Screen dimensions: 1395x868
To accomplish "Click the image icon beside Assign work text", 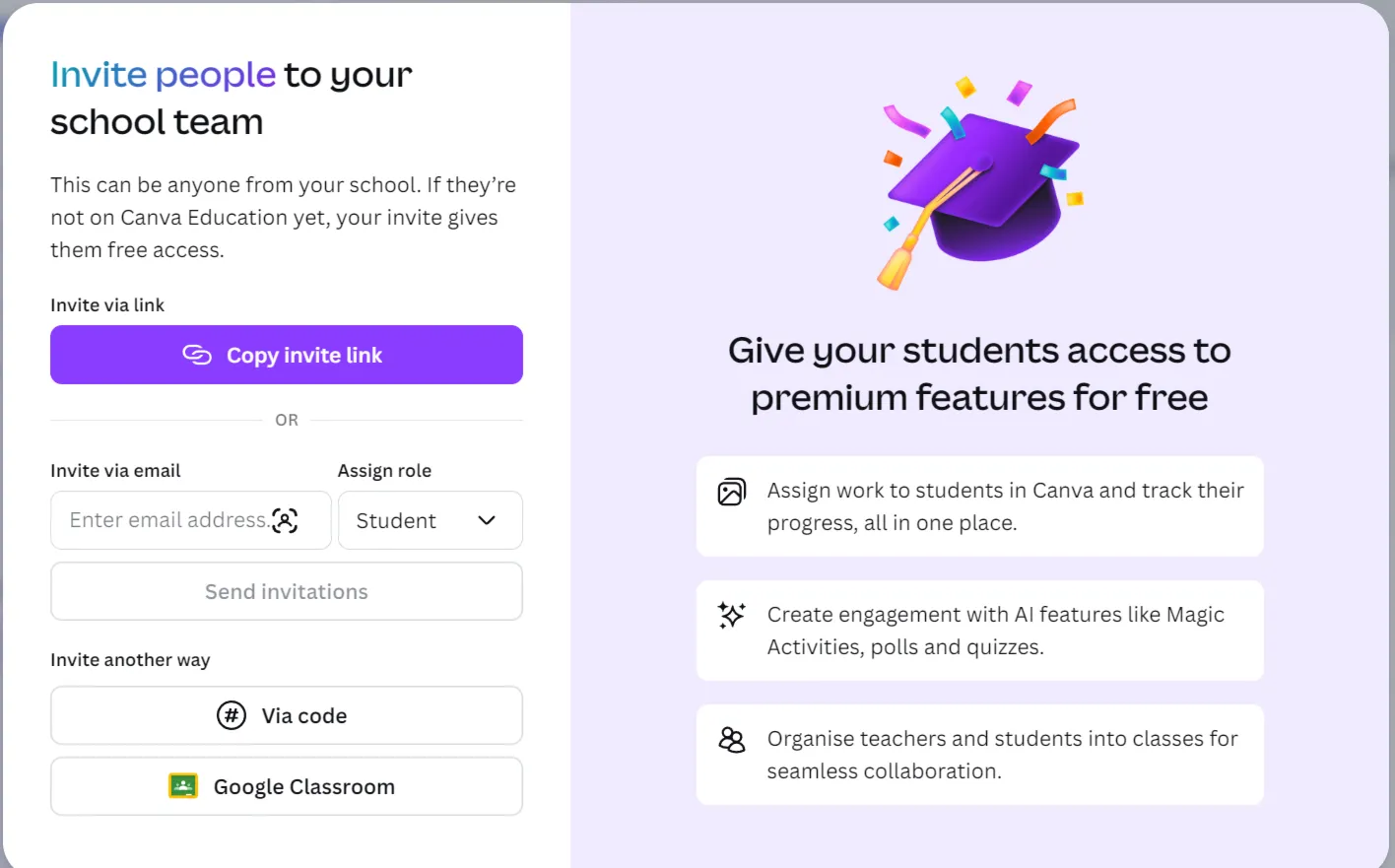I will click(x=731, y=491).
